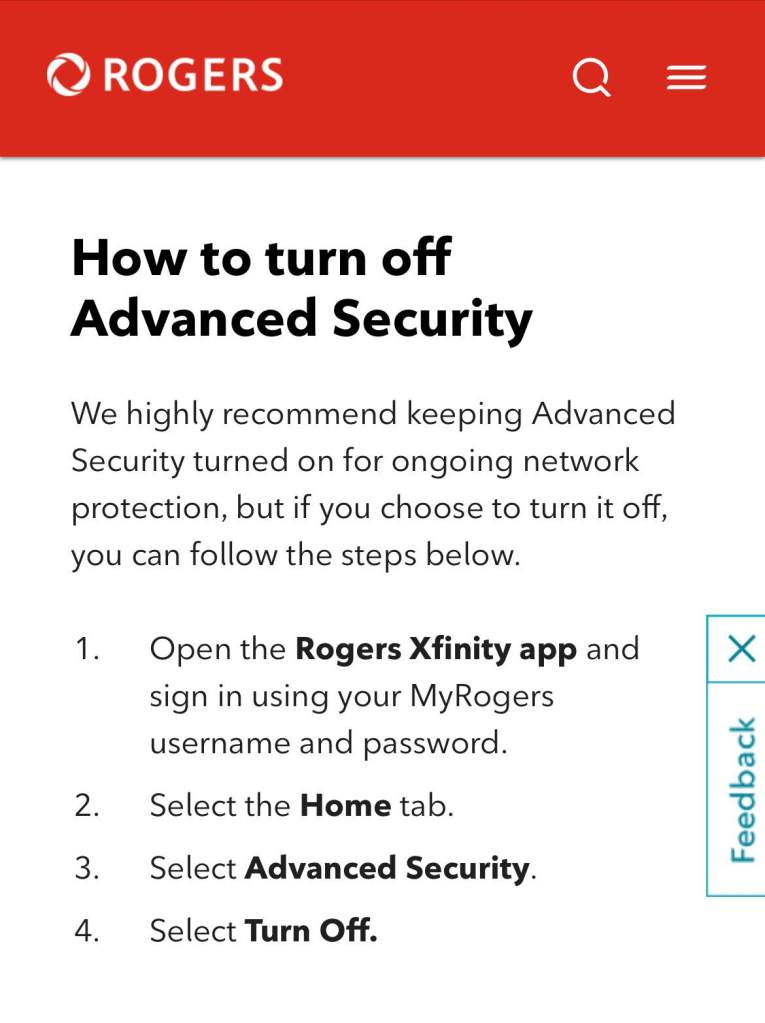Open the search magnifier icon

pyautogui.click(x=591, y=76)
